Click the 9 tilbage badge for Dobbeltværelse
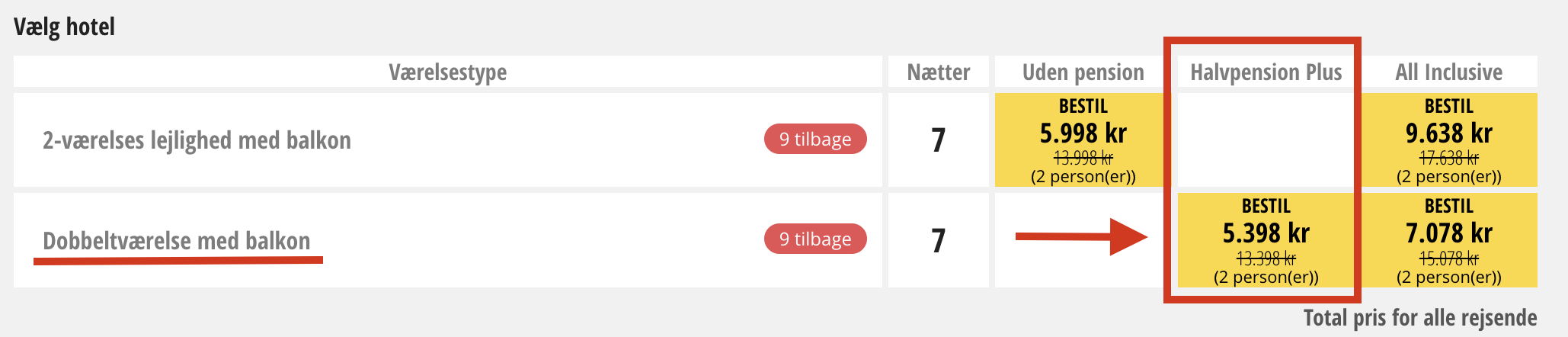The height and width of the screenshot is (337, 1568). pyautogui.click(x=815, y=239)
